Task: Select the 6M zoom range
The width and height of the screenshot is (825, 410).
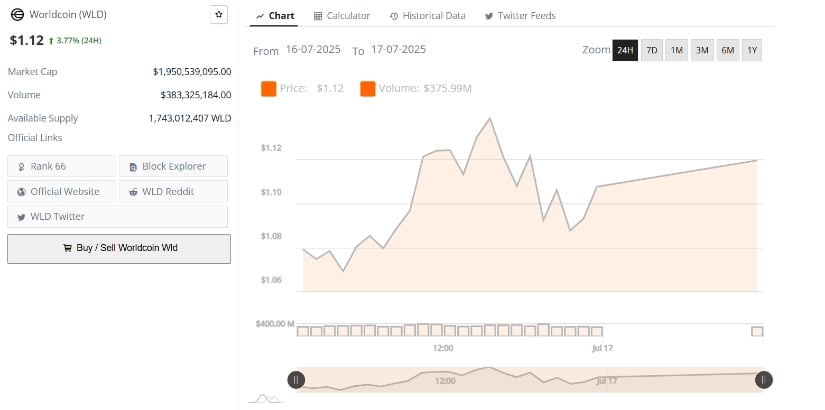Action: pyautogui.click(x=728, y=51)
